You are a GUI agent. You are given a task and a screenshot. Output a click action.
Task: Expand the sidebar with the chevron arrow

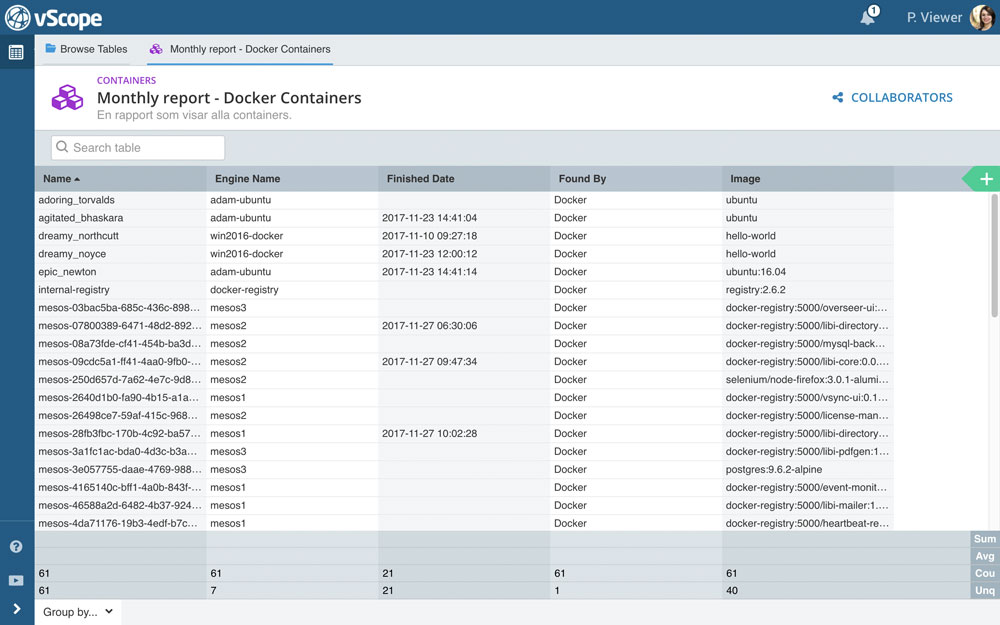17,609
